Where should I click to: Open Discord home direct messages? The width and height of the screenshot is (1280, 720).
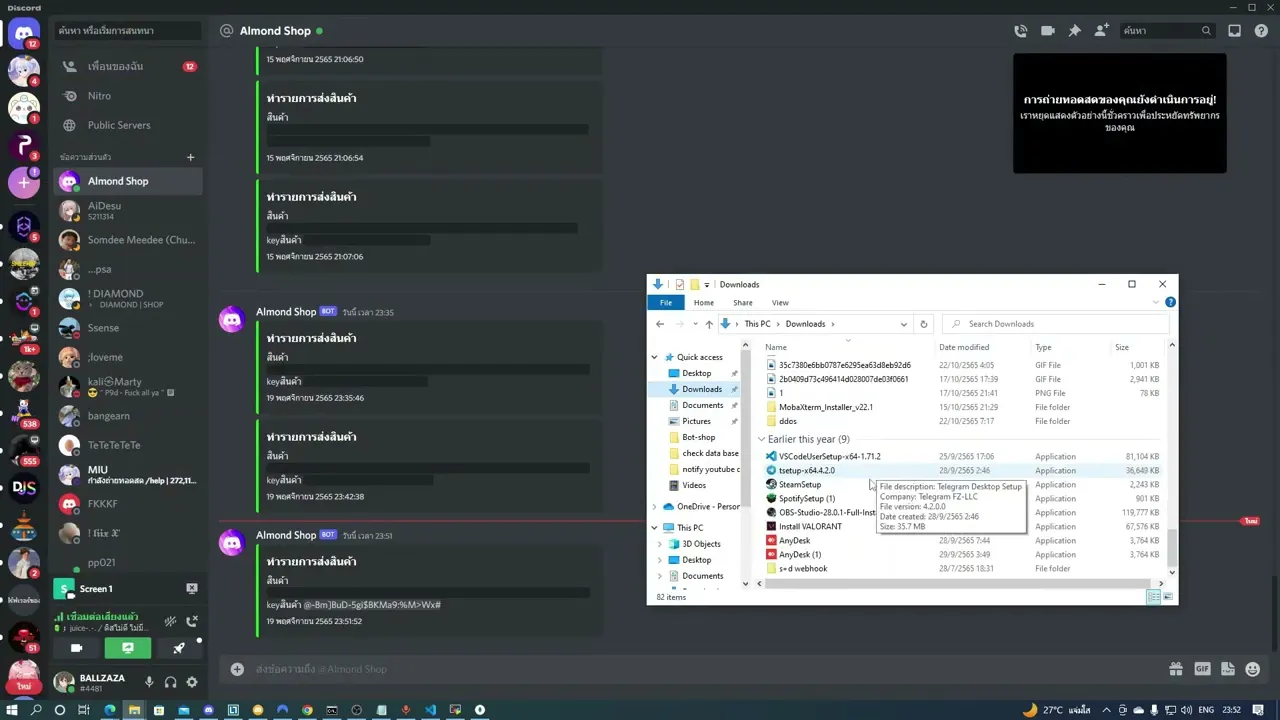pos(24,33)
